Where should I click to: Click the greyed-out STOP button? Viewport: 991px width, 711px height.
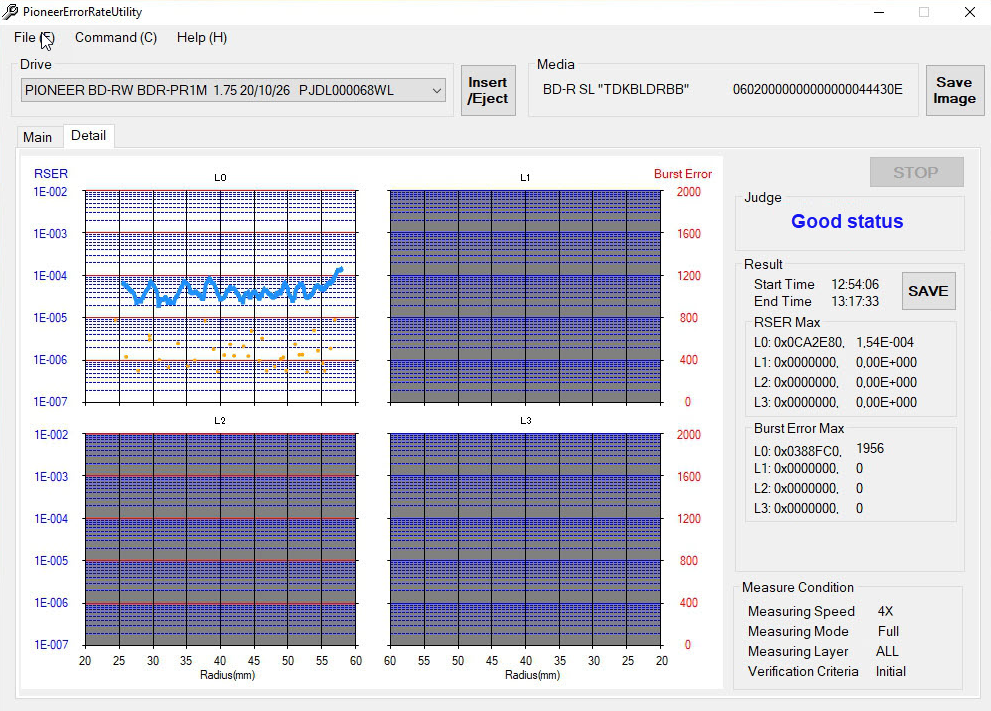pyautogui.click(x=916, y=172)
